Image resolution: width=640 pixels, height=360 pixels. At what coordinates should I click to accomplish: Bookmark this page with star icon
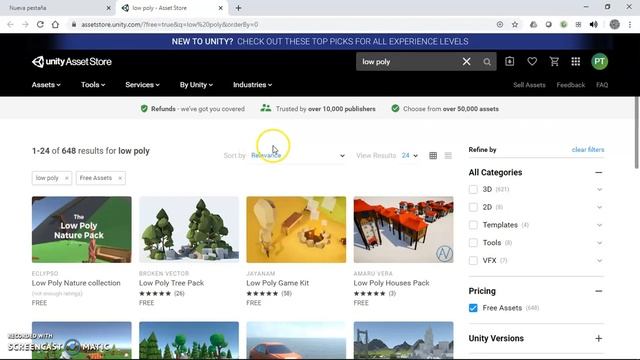click(x=515, y=24)
